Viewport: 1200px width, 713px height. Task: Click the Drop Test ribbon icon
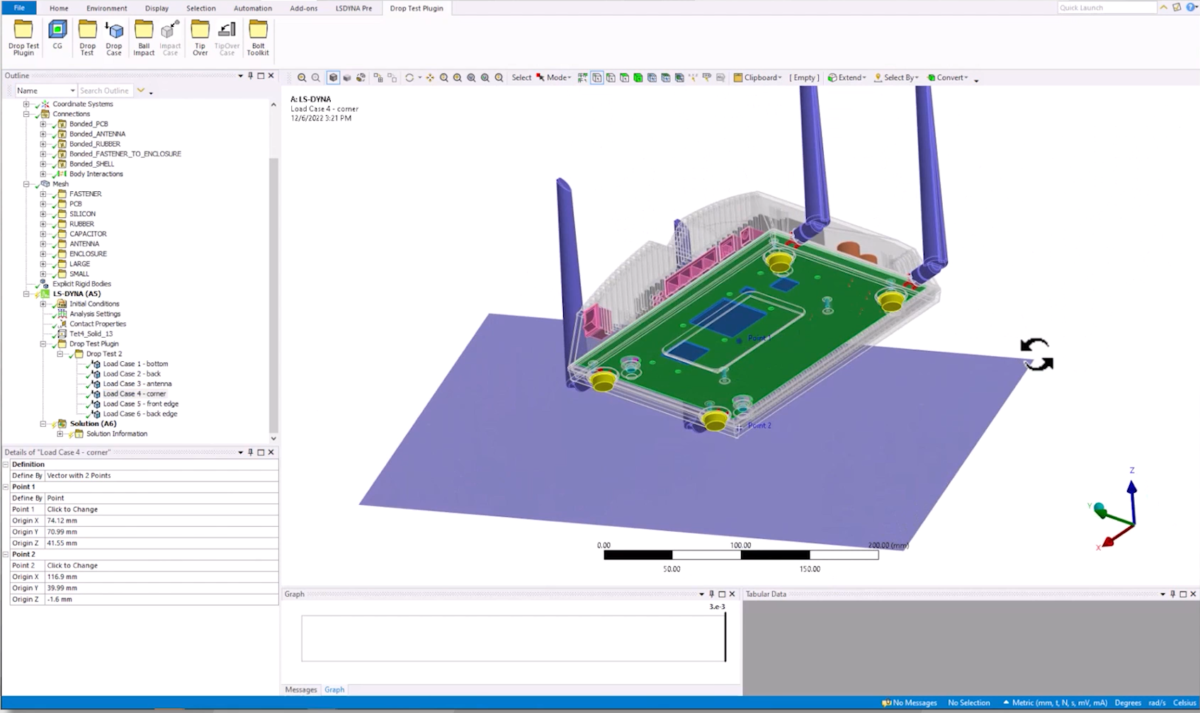(87, 35)
